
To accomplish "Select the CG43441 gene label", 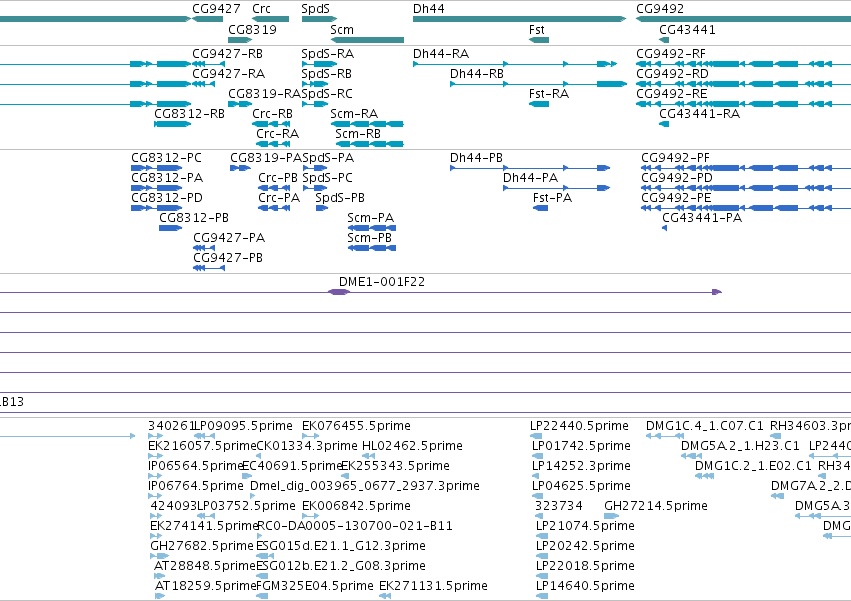I will point(687,30).
